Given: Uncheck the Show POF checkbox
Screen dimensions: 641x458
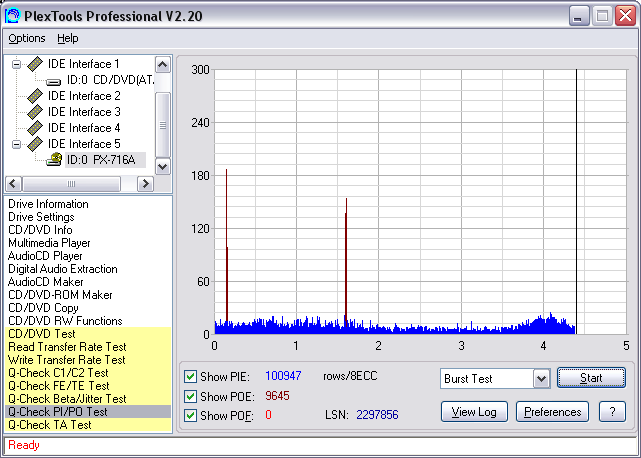Looking at the screenshot, I should click(190, 415).
